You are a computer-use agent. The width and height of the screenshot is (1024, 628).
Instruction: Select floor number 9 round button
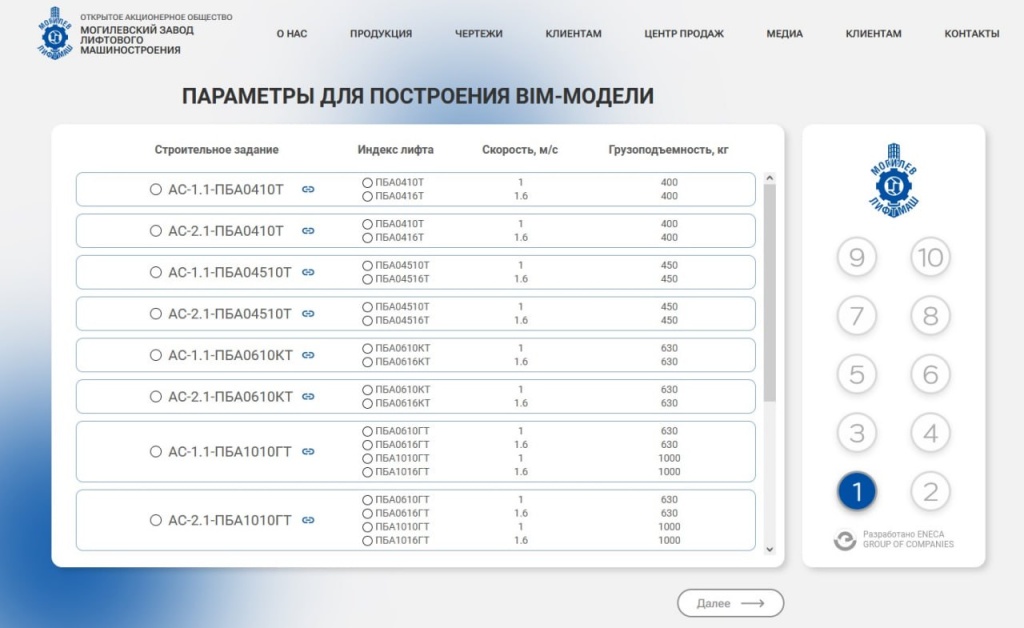click(856, 257)
